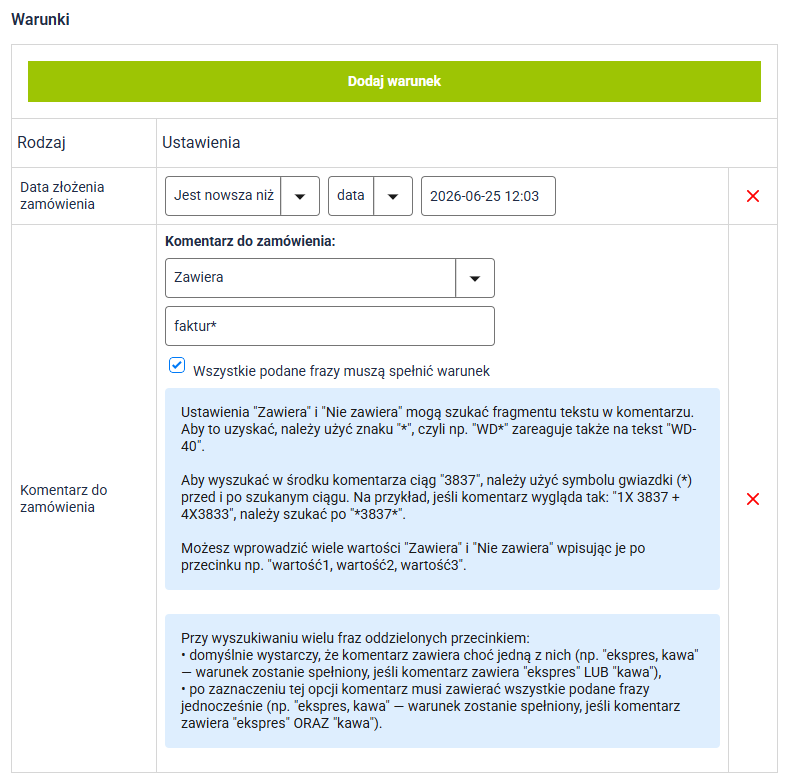Select the 'Komentarz do zamówienia' row label

coord(63,498)
